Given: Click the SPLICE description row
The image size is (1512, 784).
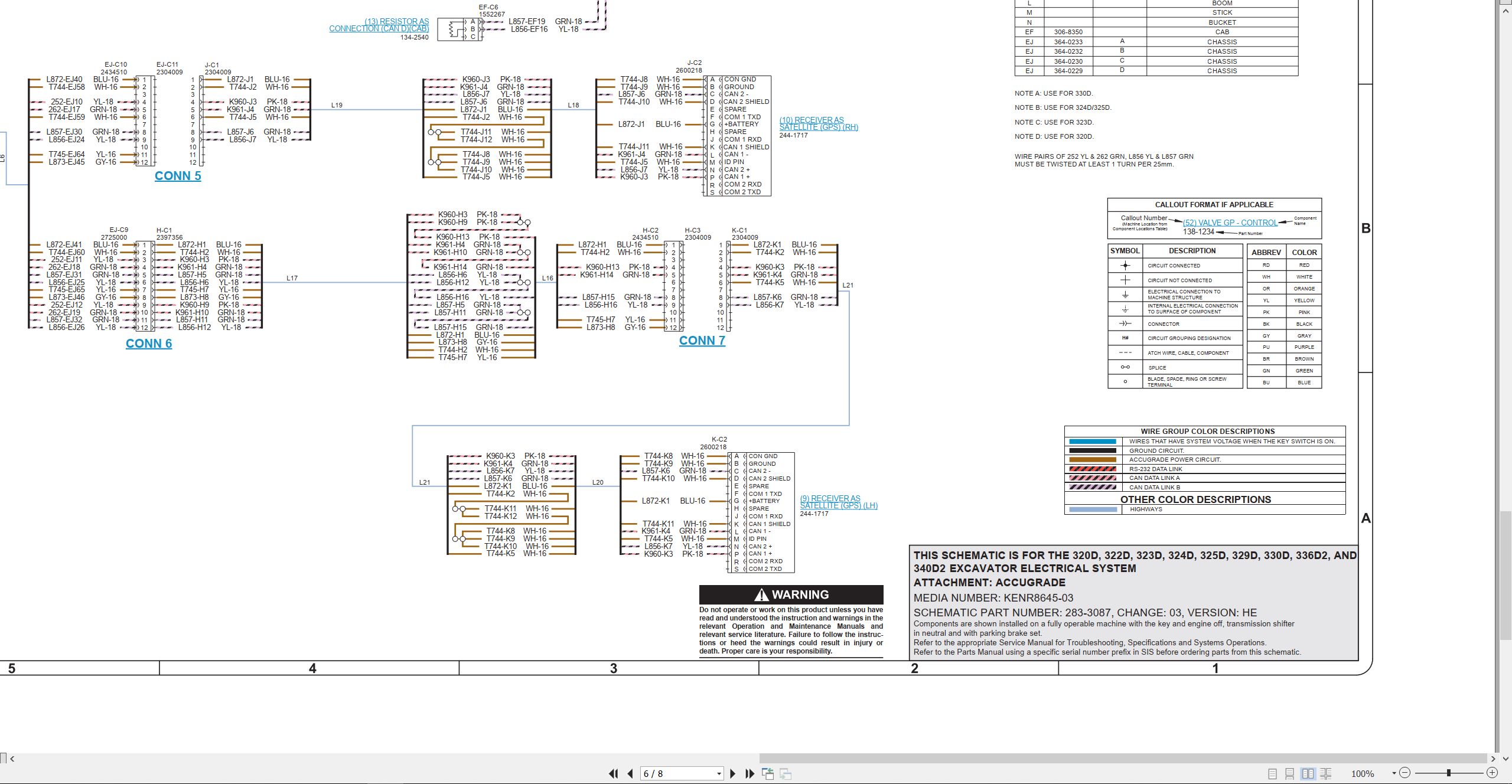Looking at the screenshot, I should [x=1175, y=367].
